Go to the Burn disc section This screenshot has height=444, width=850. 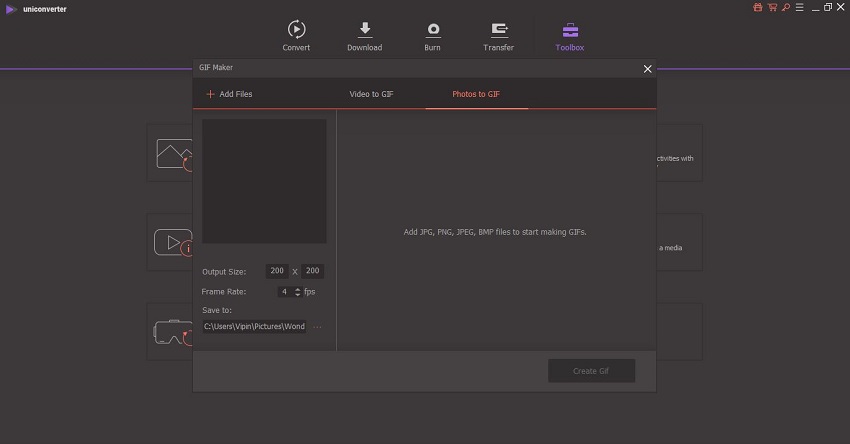pos(433,35)
